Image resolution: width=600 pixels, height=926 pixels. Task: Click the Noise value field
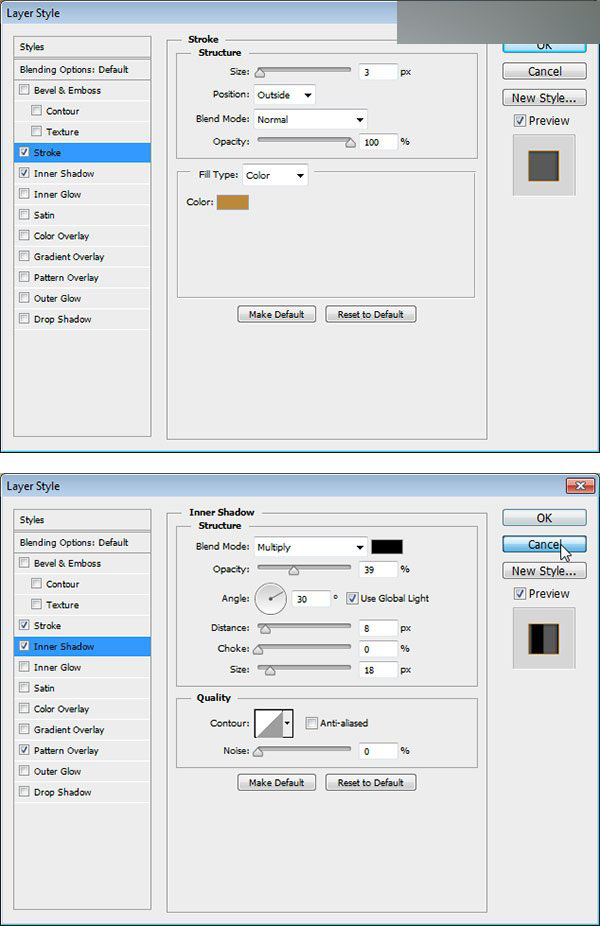pyautogui.click(x=378, y=751)
